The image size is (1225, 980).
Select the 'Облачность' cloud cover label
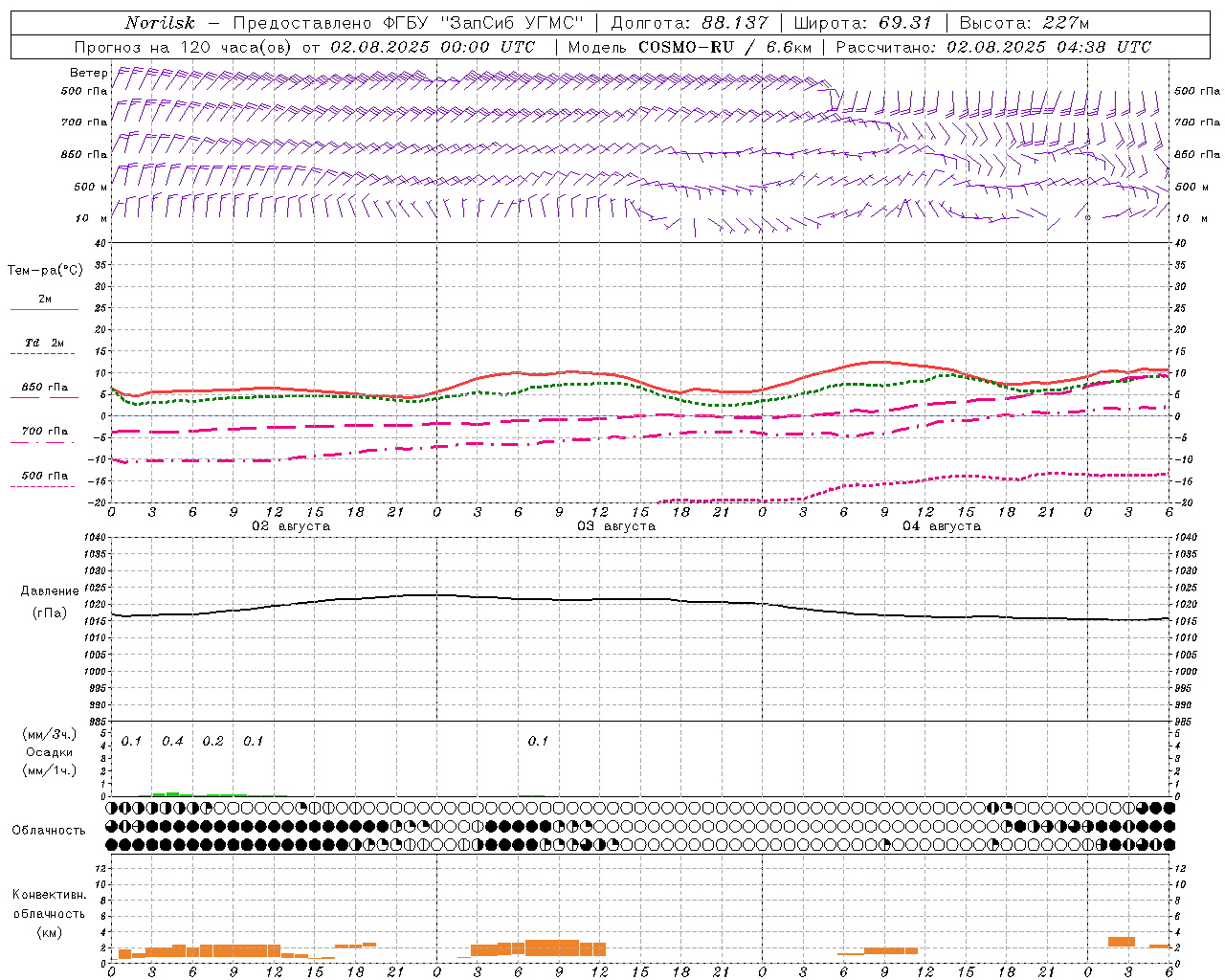click(49, 830)
